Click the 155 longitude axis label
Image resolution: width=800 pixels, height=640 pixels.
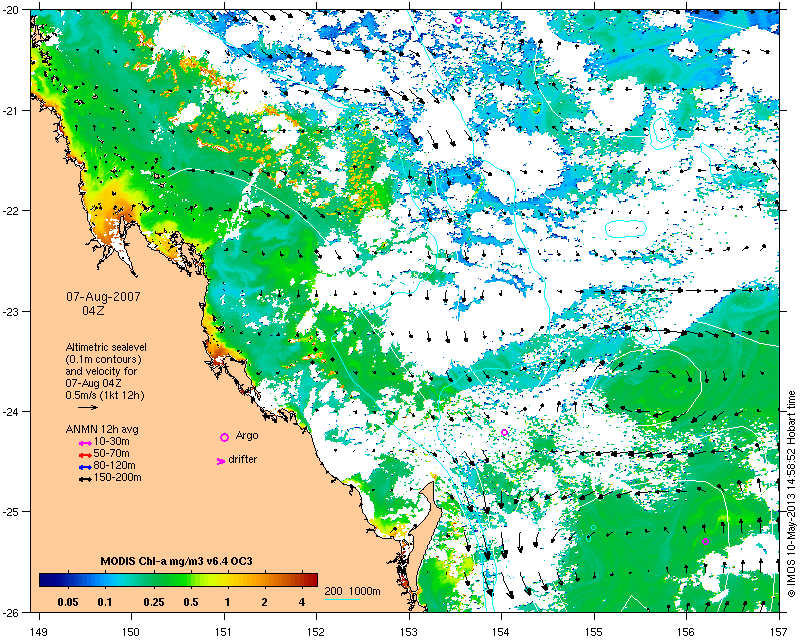click(x=594, y=632)
